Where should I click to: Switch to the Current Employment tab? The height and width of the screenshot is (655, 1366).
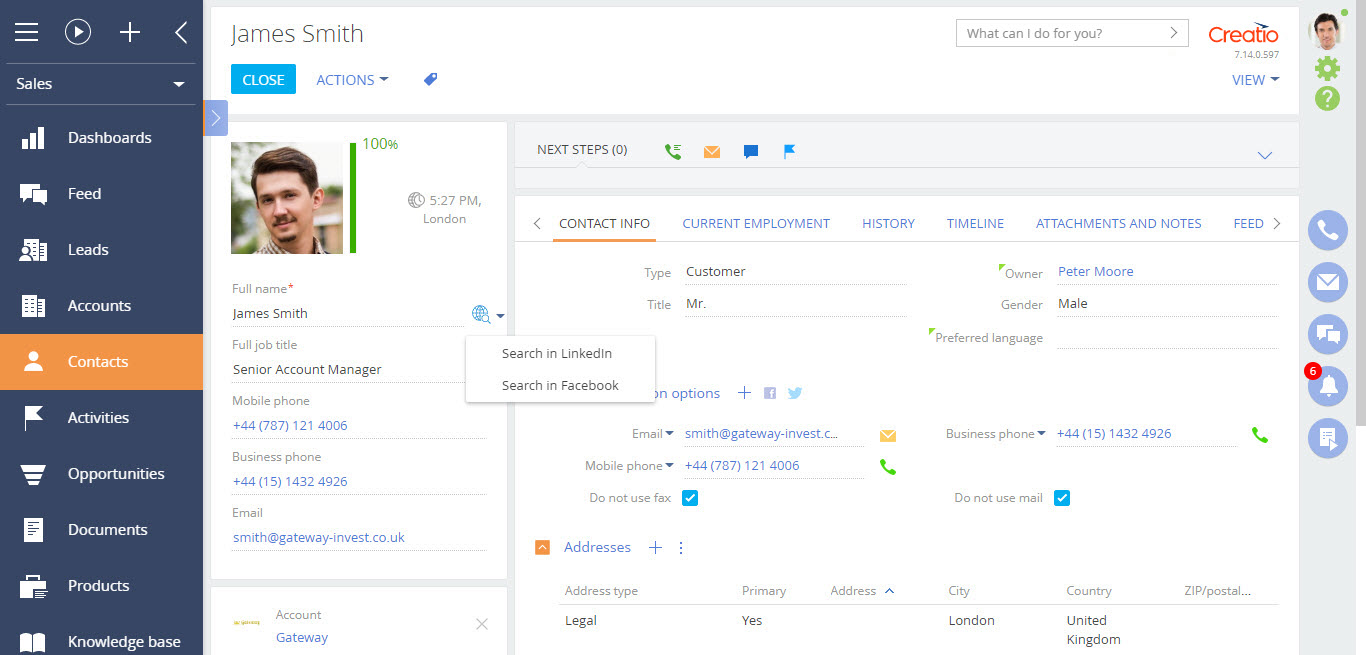756,223
